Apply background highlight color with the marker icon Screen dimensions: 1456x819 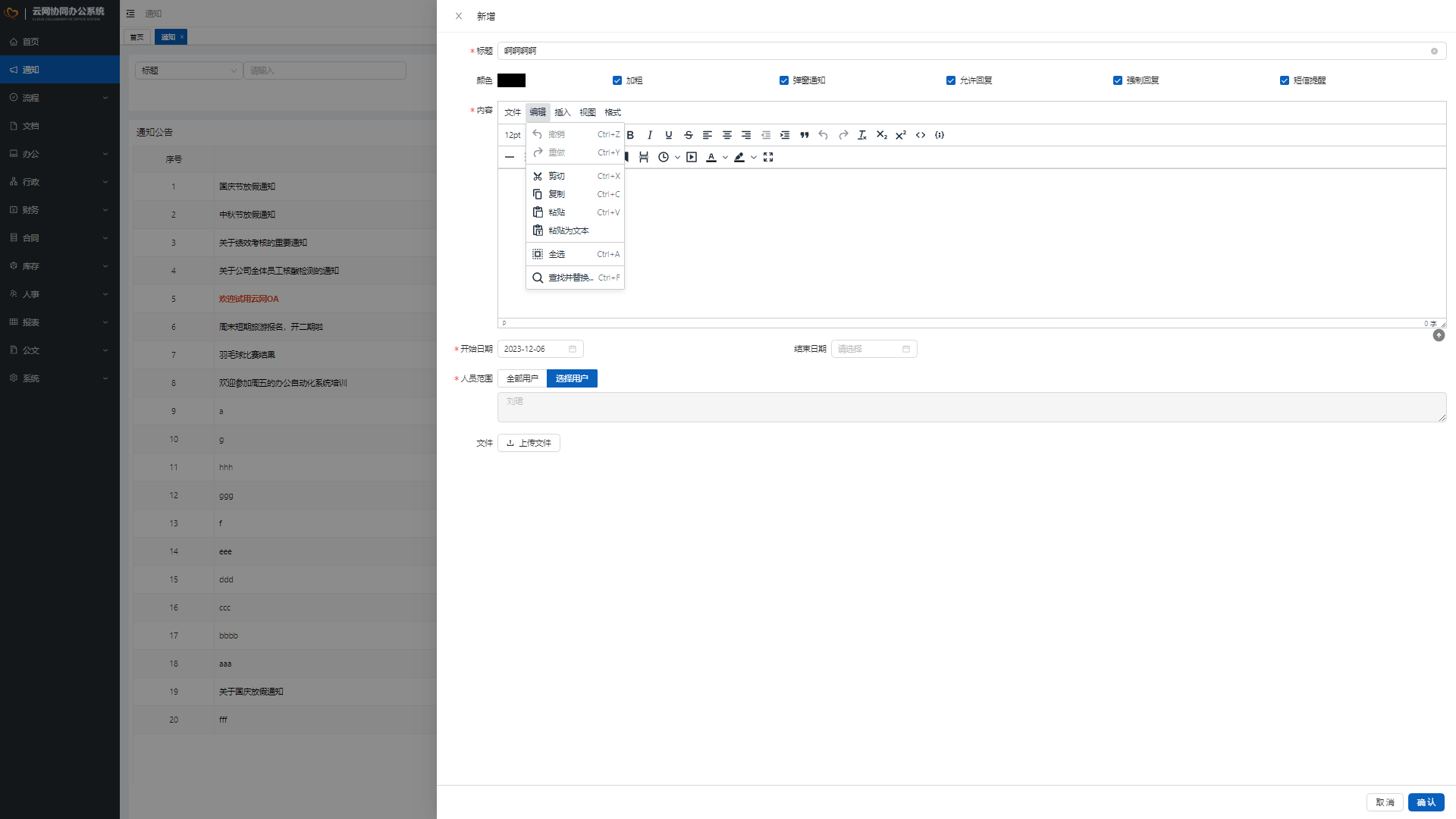[x=739, y=157]
